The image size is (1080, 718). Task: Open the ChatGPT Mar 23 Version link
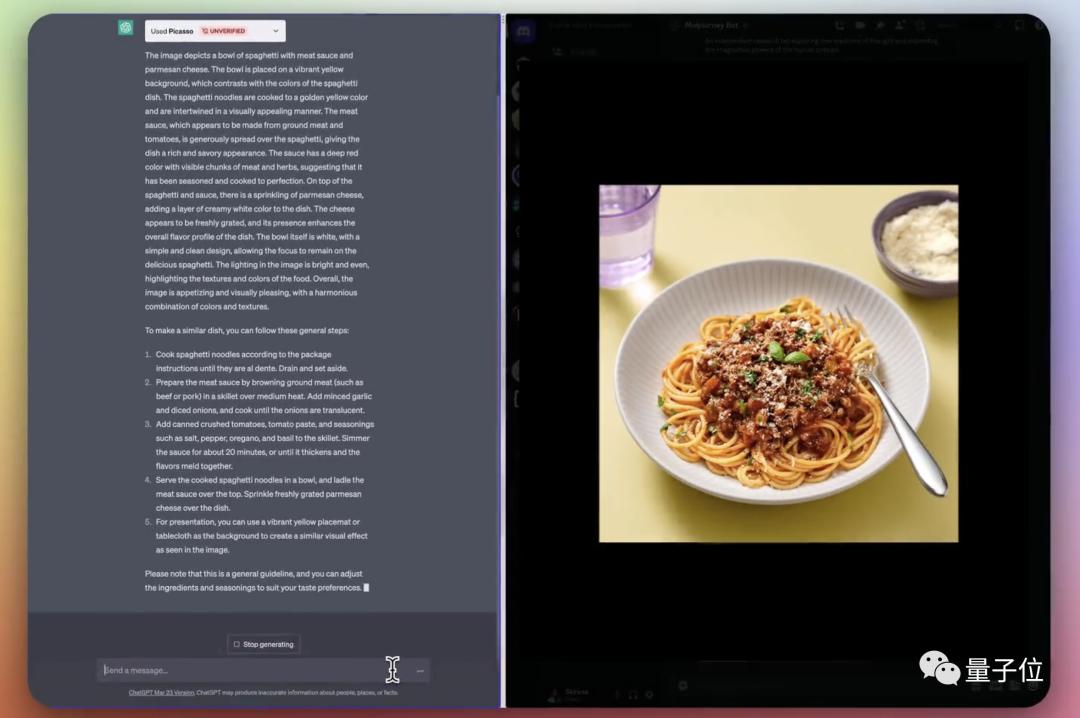(x=161, y=693)
